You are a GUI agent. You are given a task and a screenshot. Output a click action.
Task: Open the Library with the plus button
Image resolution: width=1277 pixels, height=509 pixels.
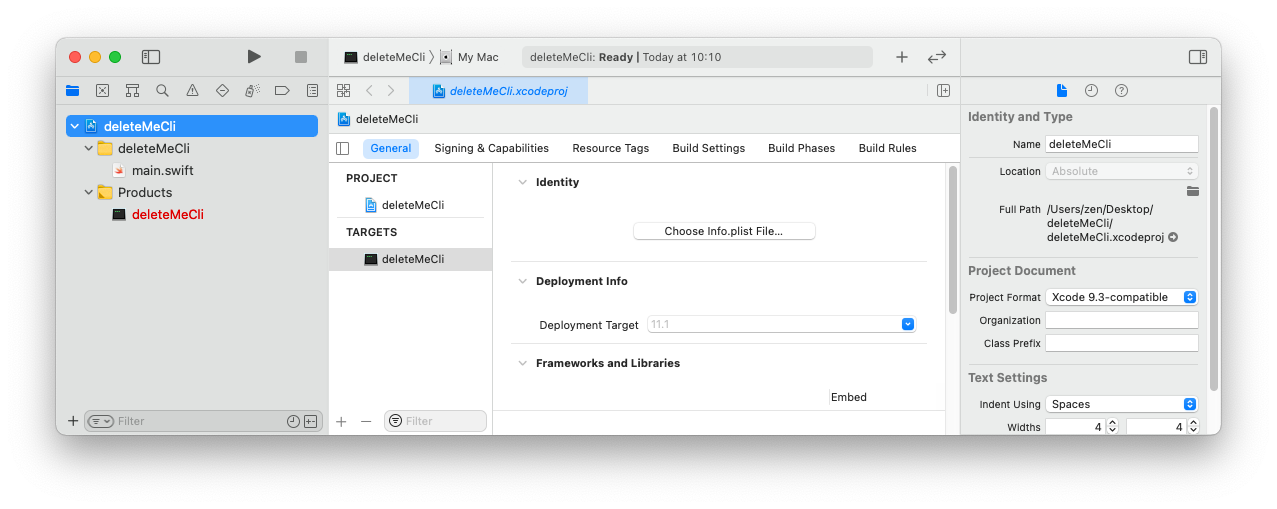tap(902, 57)
